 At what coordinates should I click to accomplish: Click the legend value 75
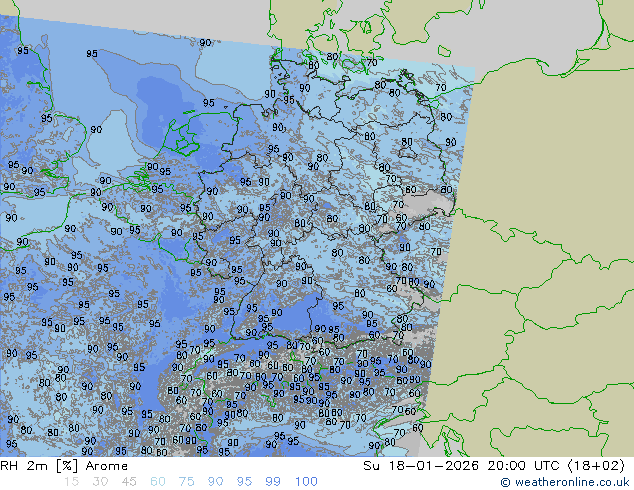(x=186, y=482)
